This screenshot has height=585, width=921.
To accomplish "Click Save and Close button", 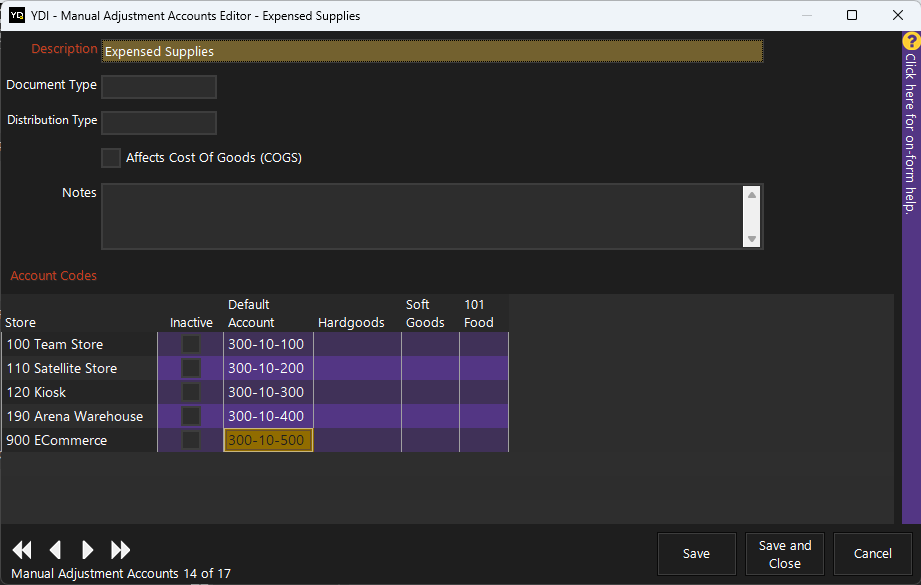I will coord(785,554).
